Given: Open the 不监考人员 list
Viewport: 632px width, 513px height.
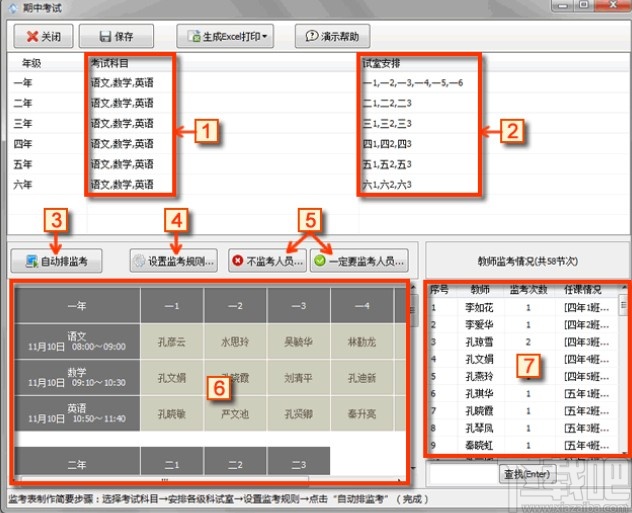Looking at the screenshot, I should tap(267, 261).
